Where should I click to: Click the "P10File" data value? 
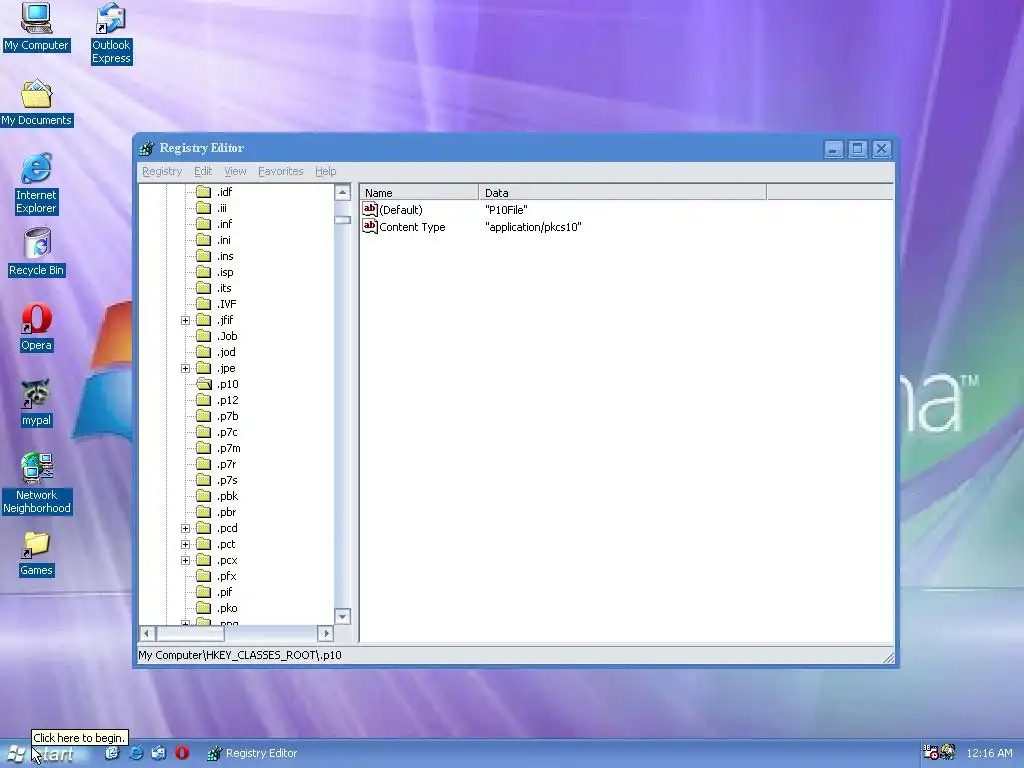[x=506, y=210]
